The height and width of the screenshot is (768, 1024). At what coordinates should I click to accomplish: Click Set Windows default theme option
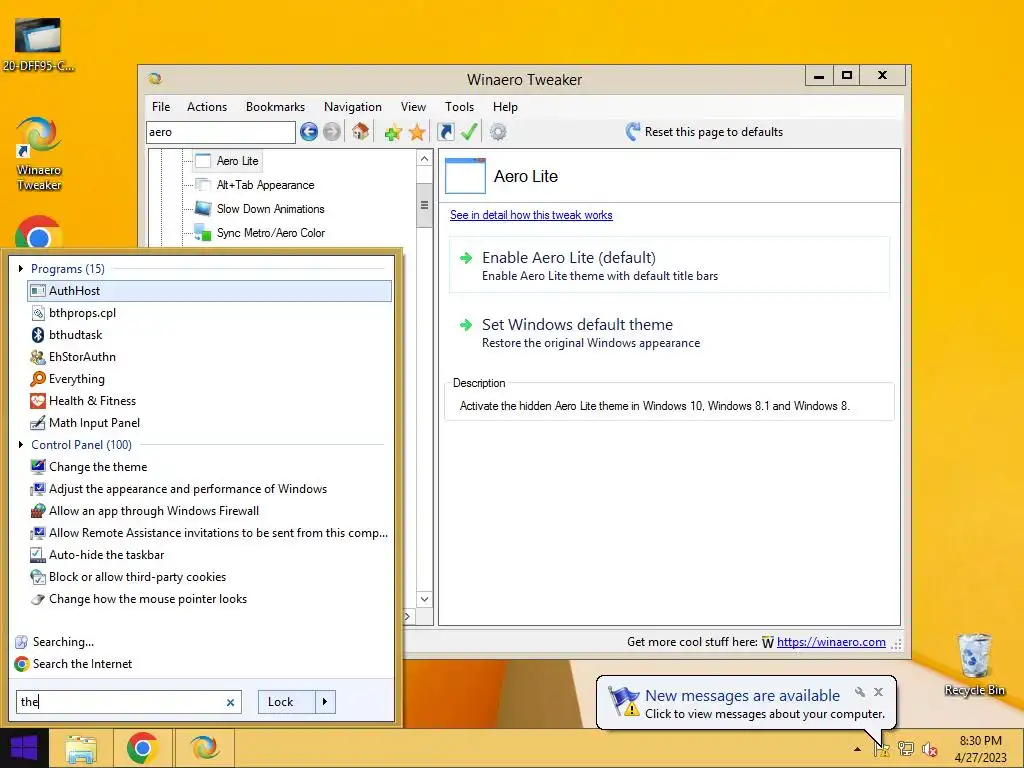669,332
